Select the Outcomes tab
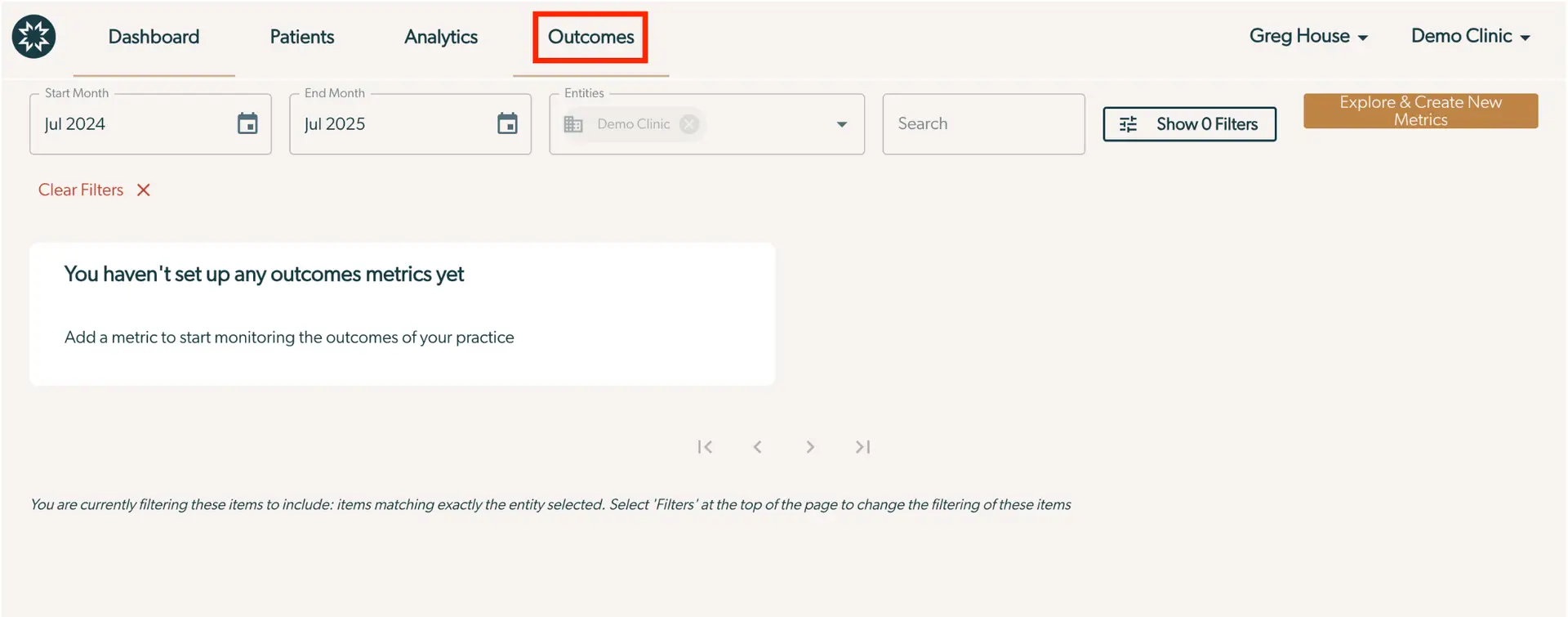The width and height of the screenshot is (1568, 617). tap(590, 37)
